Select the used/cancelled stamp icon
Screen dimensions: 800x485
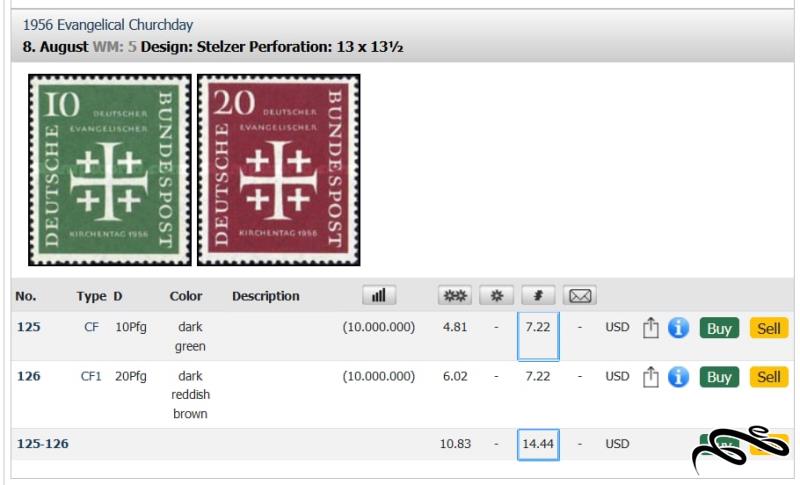pos(538,295)
